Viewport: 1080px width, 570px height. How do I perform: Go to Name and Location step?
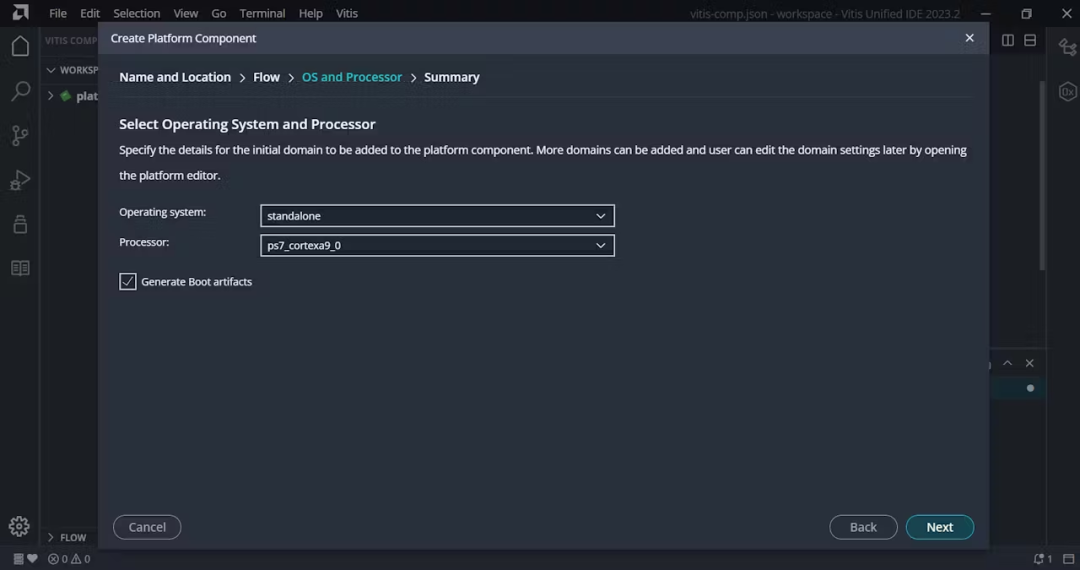tap(175, 77)
